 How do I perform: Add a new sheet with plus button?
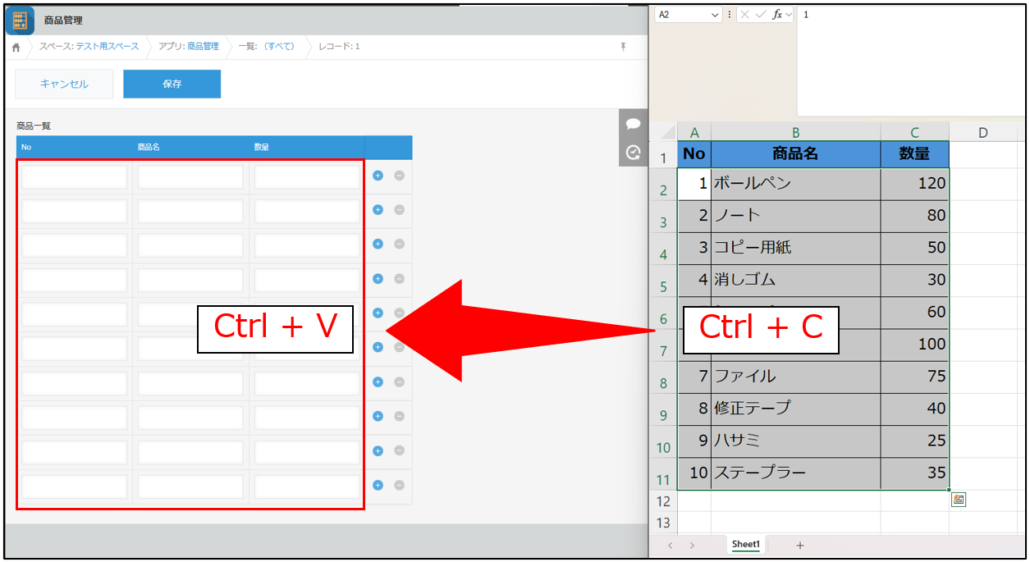[799, 545]
